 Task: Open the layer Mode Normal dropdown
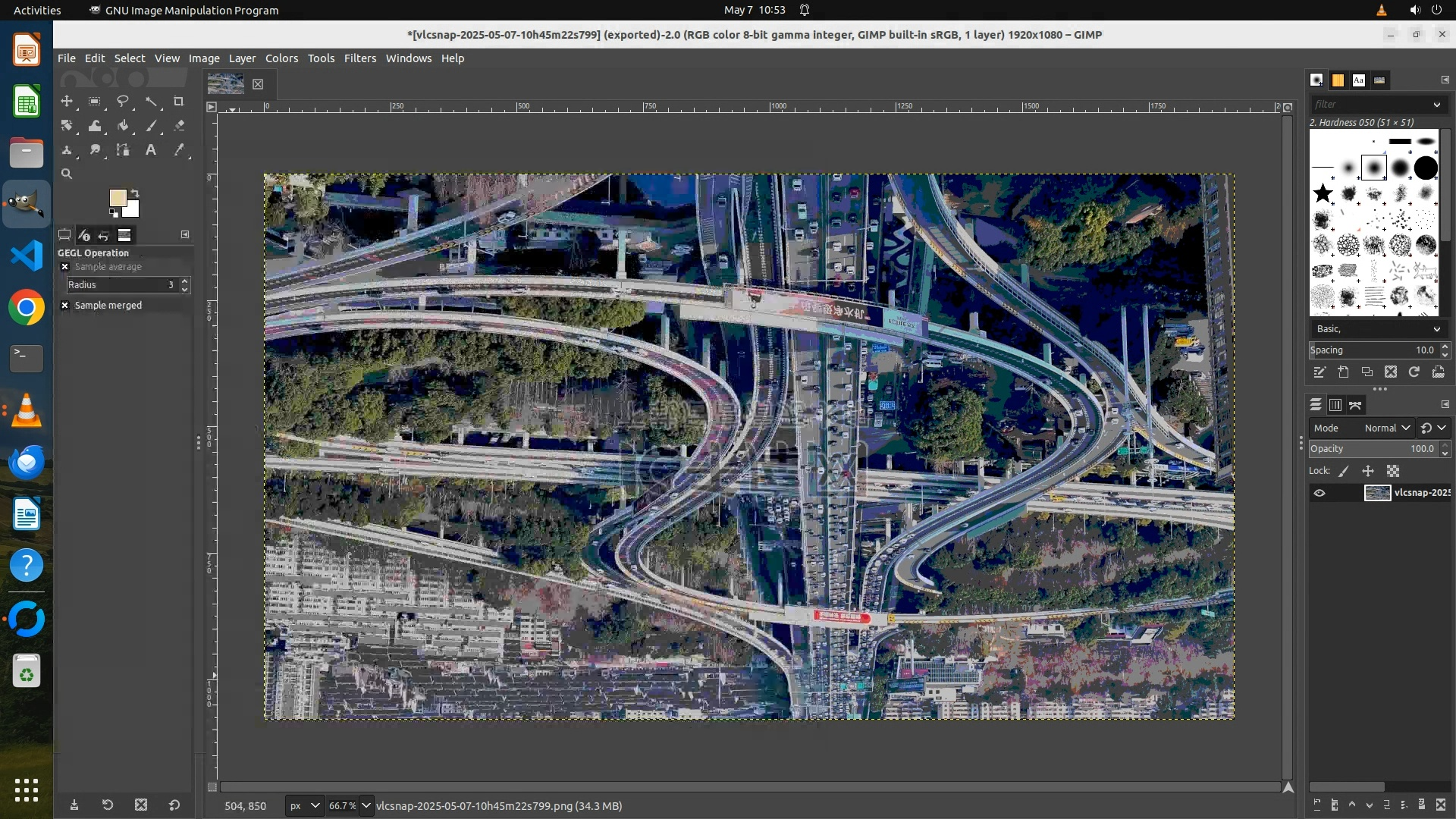click(1386, 428)
